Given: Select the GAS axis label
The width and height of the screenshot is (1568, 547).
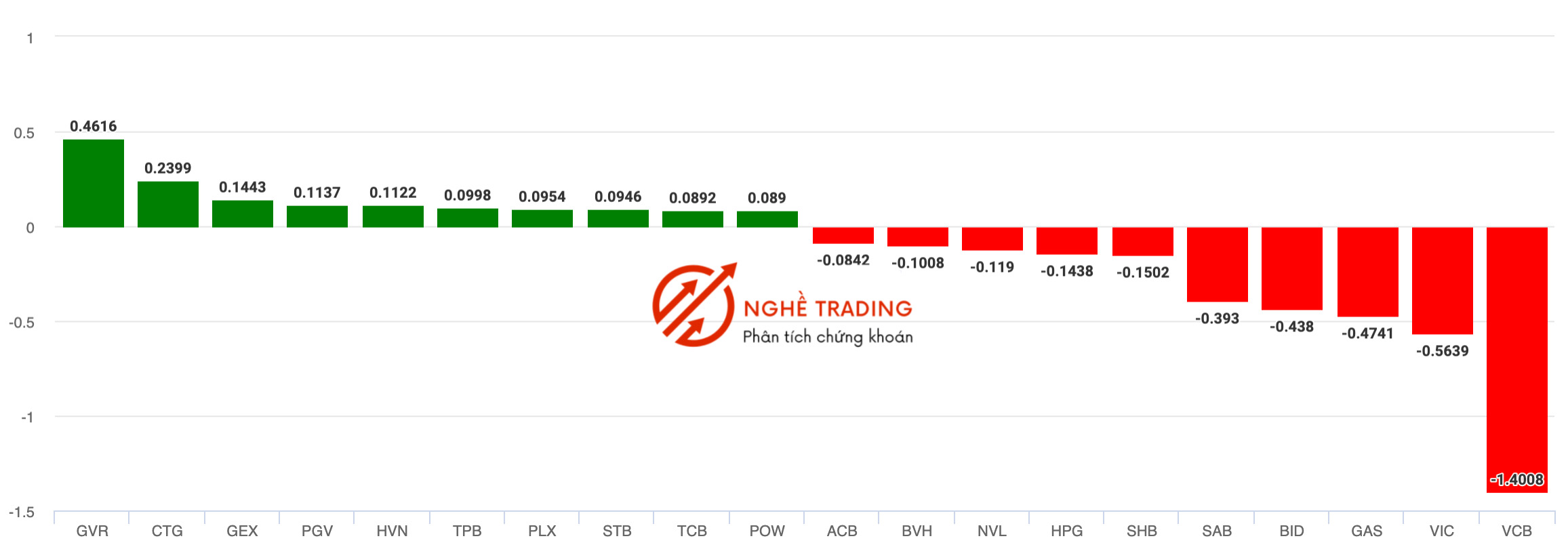Looking at the screenshot, I should point(1367,531).
